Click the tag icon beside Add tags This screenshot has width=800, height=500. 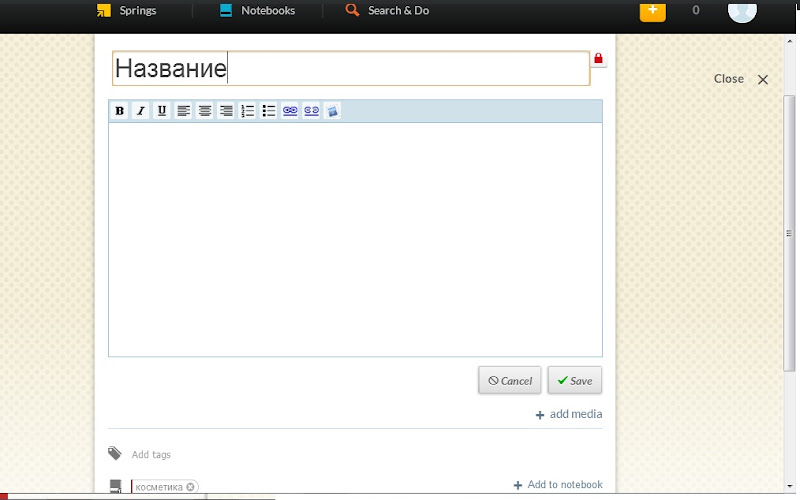click(115, 453)
